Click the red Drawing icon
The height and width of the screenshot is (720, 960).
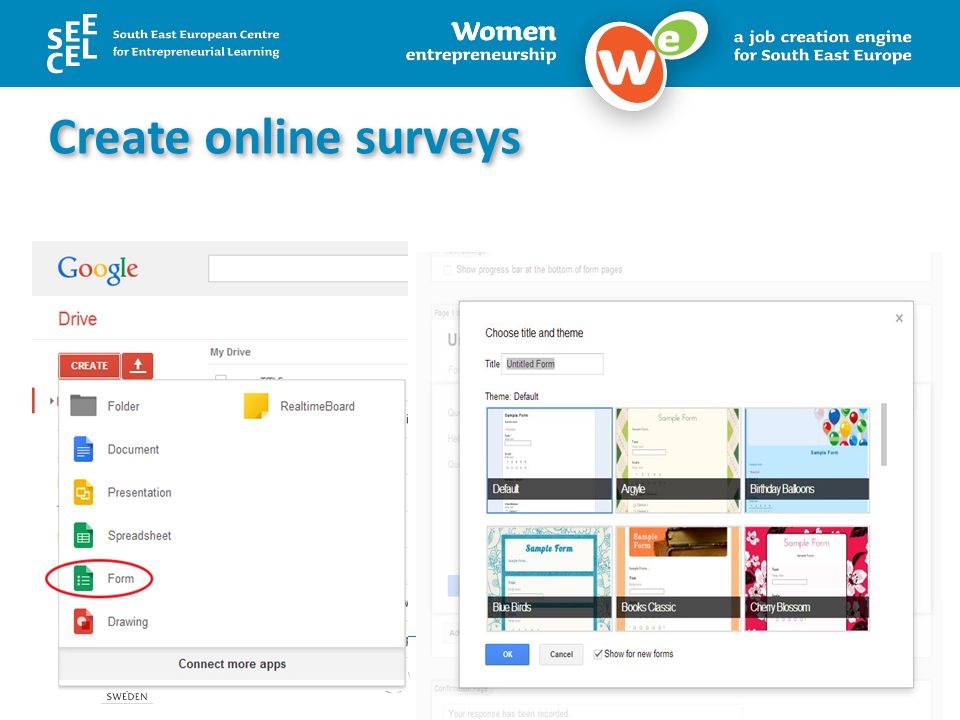83,621
